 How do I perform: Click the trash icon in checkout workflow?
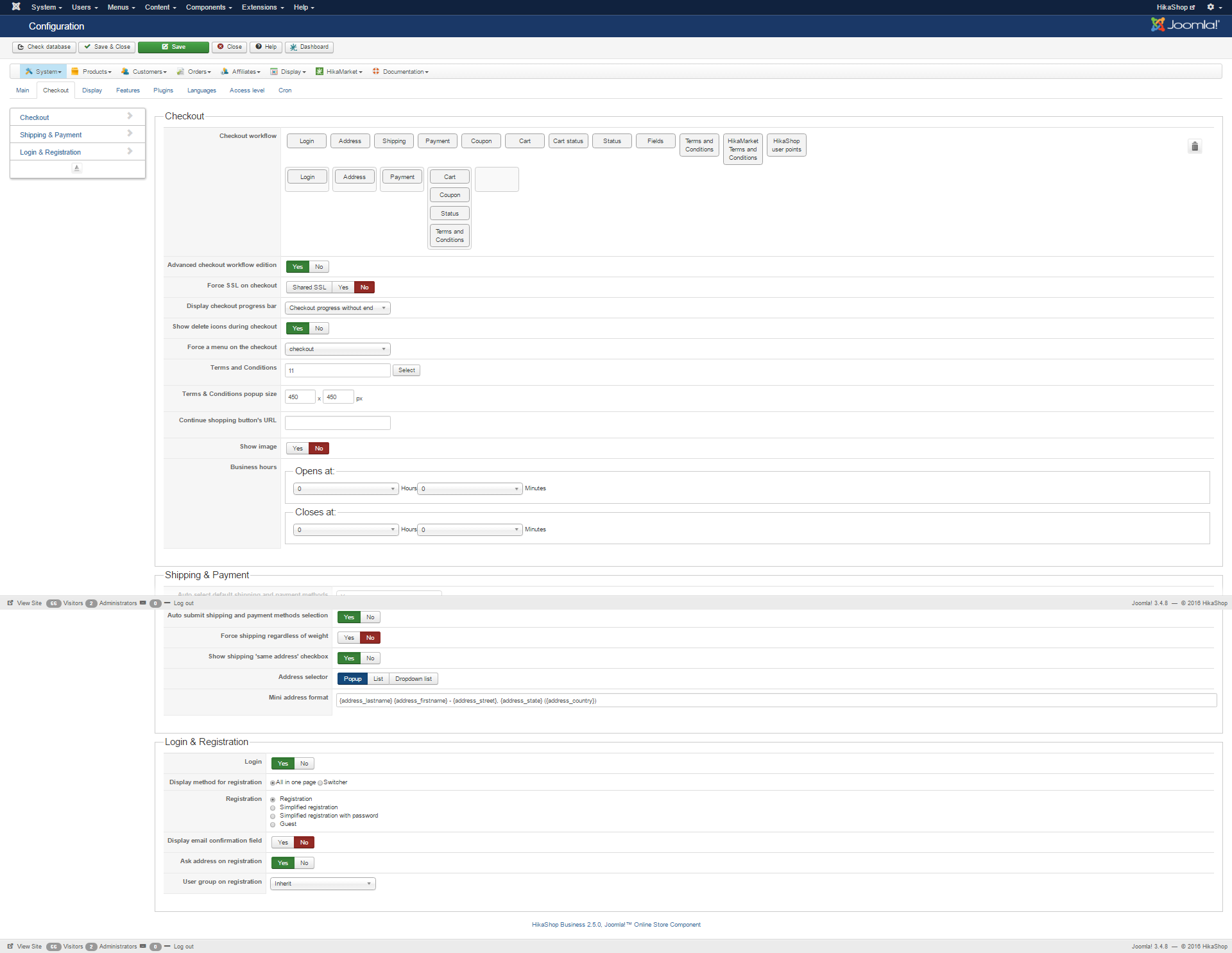click(x=1194, y=147)
